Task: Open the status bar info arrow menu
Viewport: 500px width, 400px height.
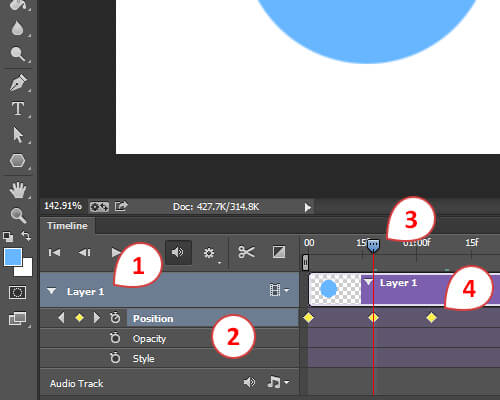Action: 308,207
